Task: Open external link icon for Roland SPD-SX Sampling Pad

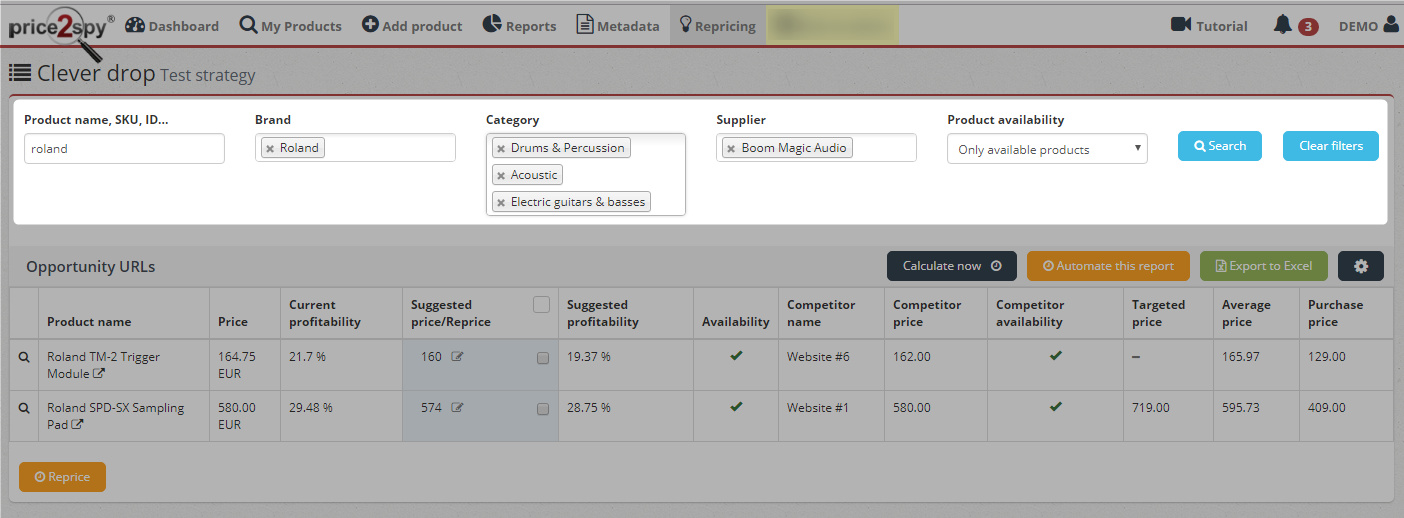Action: pyautogui.click(x=78, y=425)
